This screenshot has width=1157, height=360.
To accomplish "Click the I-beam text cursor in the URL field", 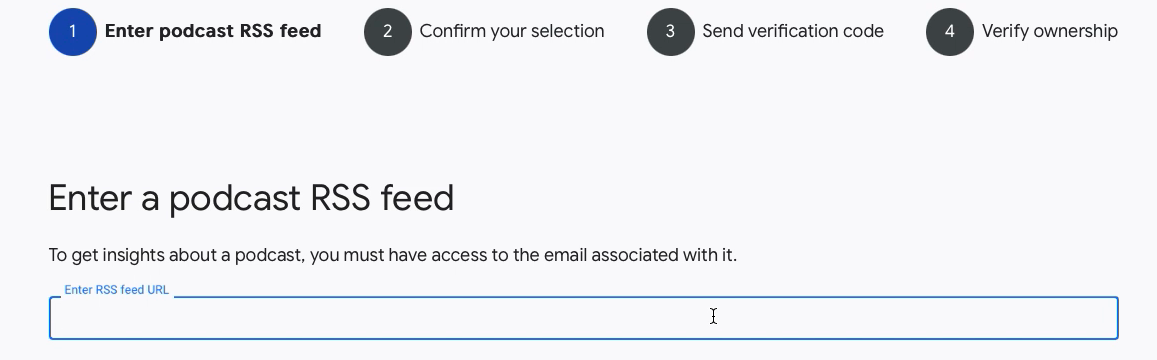I will click(x=714, y=316).
